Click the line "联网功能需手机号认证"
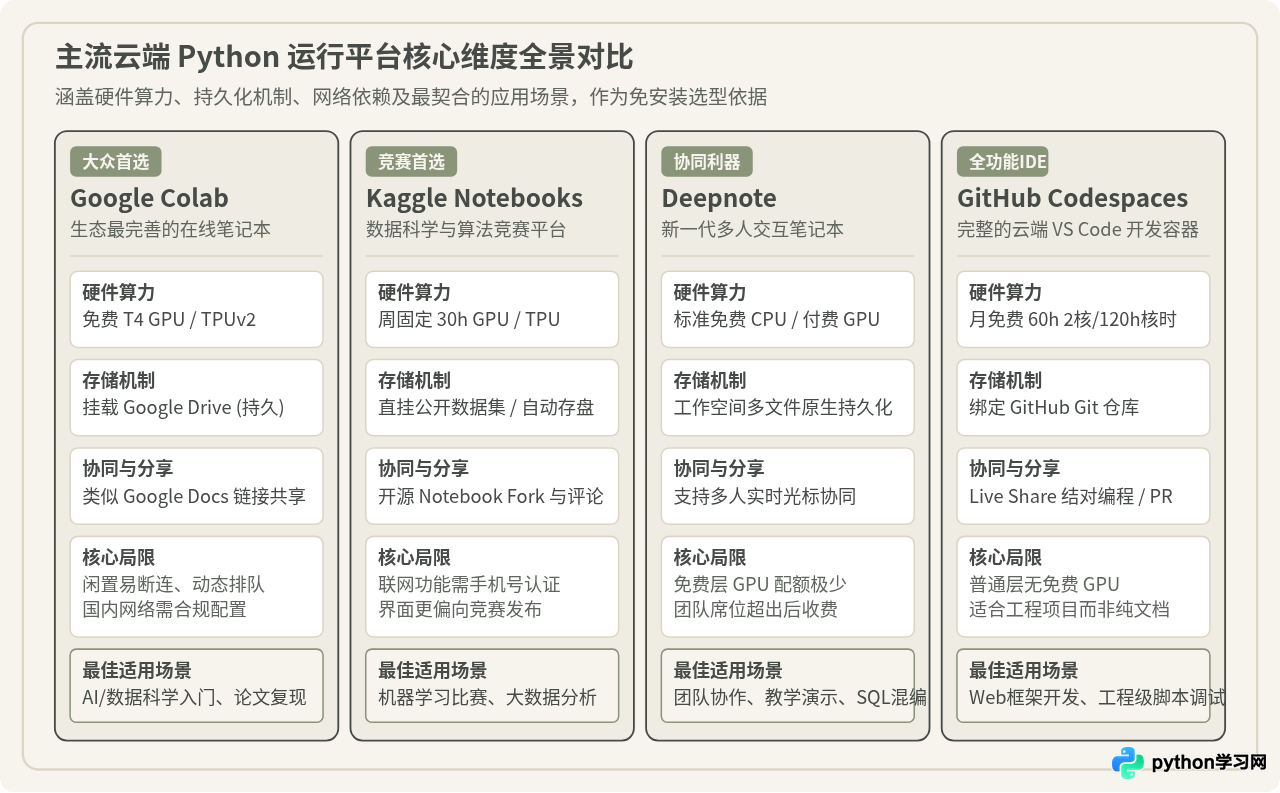This screenshot has height=793, width=1280. (x=469, y=584)
